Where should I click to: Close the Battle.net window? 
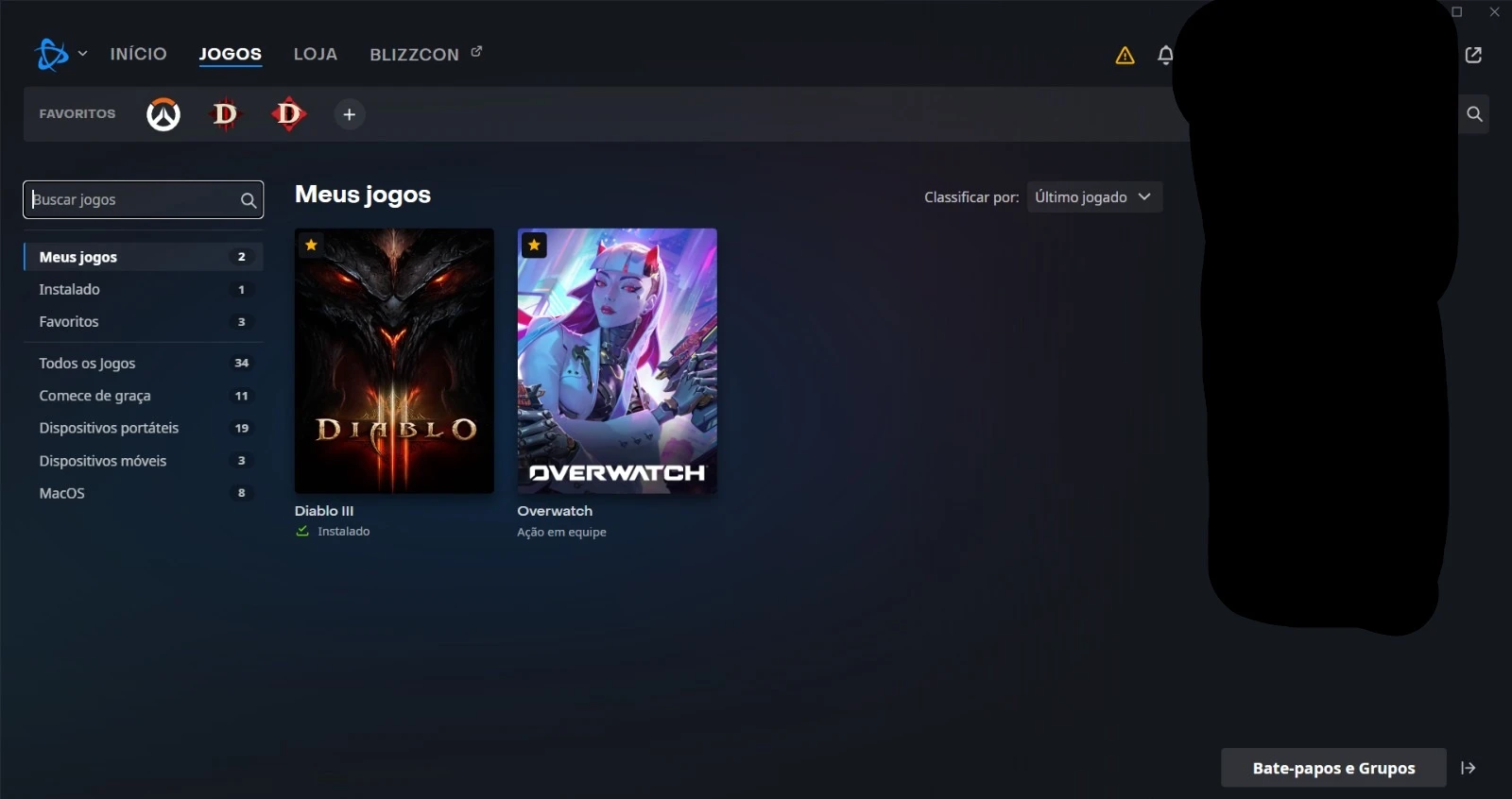[x=1495, y=12]
